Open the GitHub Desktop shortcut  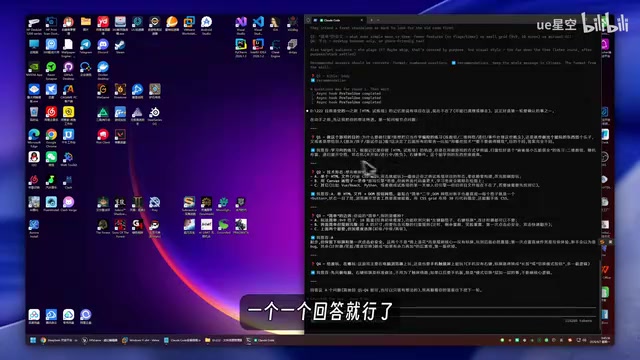(68, 70)
